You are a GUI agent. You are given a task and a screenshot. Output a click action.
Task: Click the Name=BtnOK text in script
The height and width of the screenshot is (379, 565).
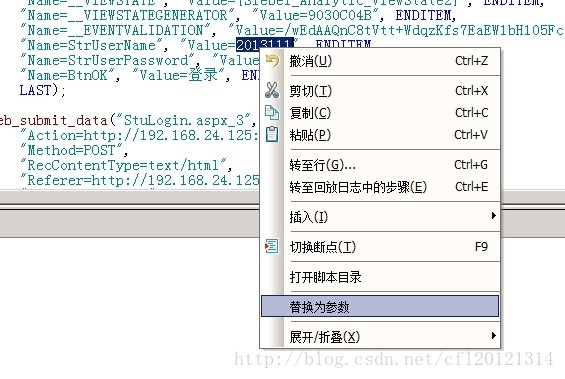coord(67,75)
